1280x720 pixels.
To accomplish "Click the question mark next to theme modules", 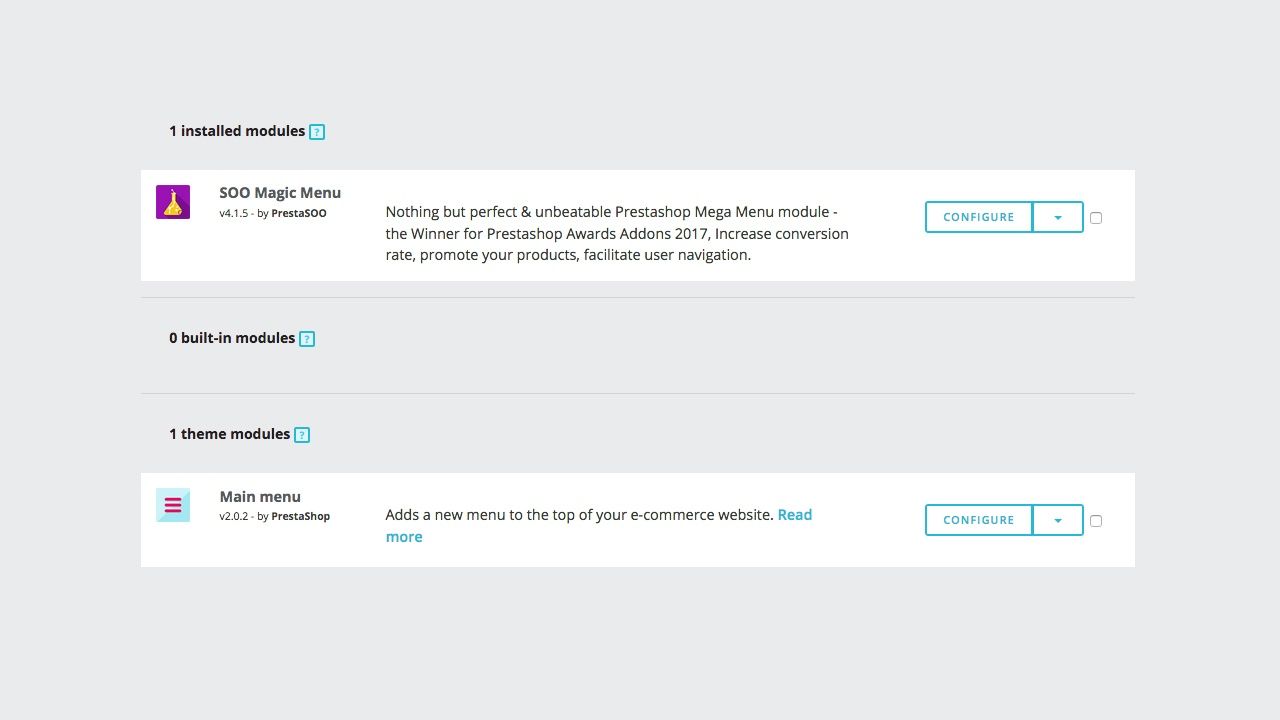I will [302, 434].
